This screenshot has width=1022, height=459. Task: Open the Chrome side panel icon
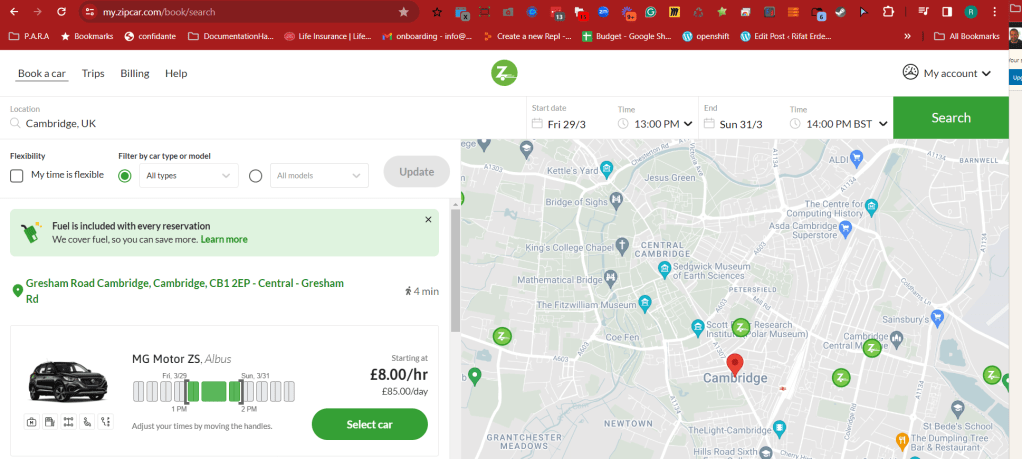coord(947,12)
